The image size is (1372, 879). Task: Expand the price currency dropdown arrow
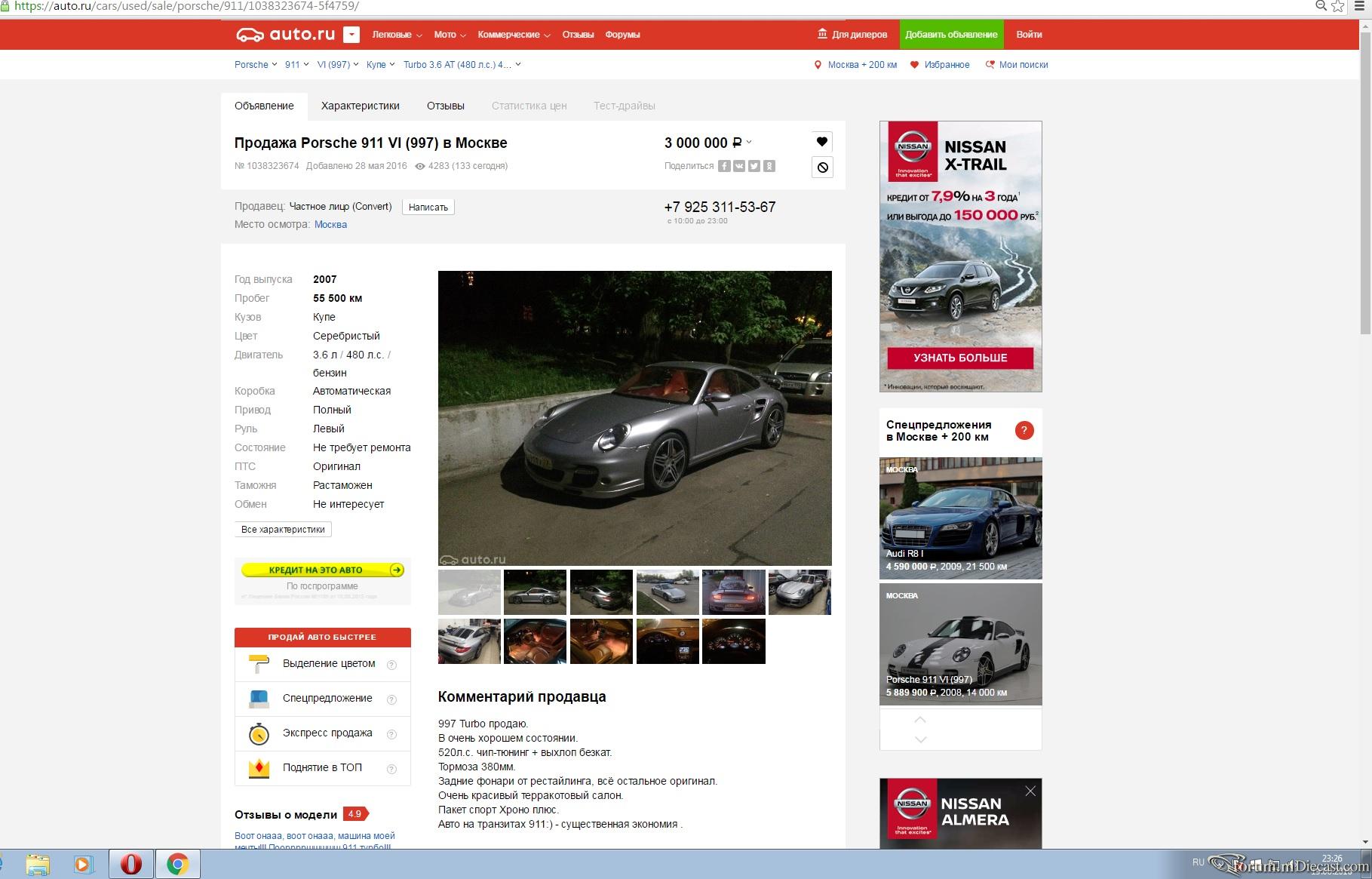click(749, 142)
